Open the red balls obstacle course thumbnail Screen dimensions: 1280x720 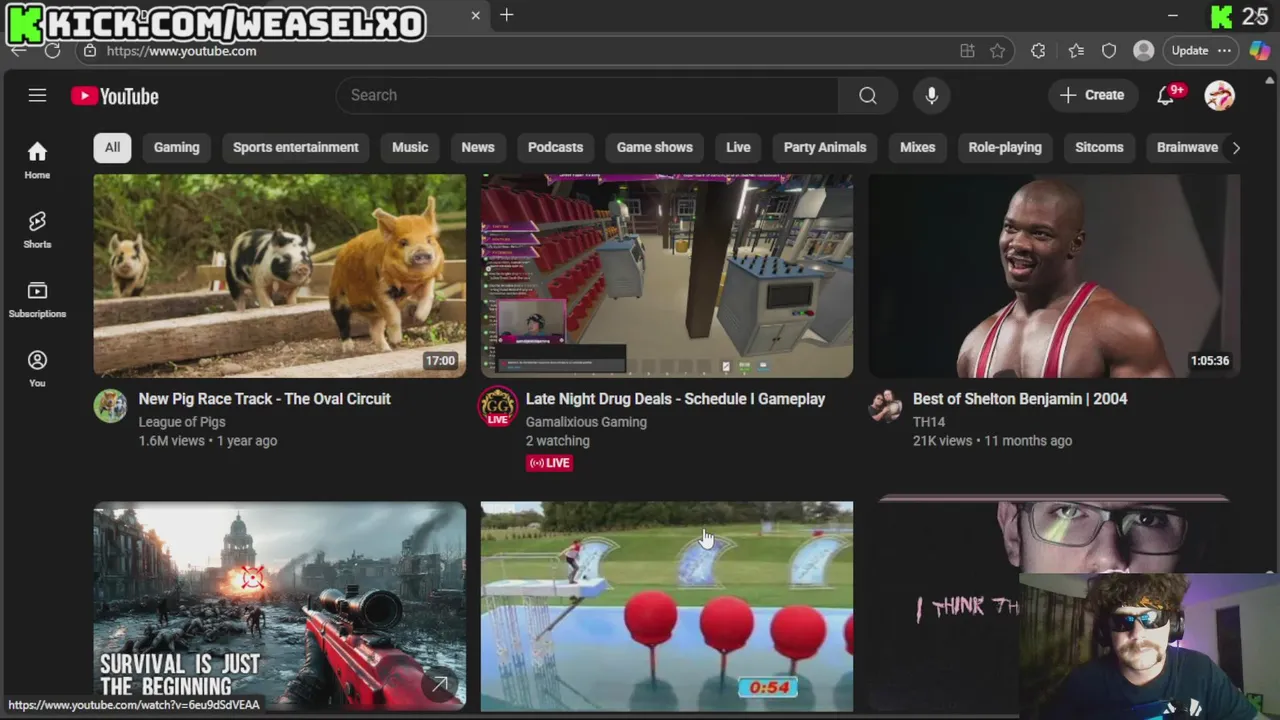coord(667,606)
